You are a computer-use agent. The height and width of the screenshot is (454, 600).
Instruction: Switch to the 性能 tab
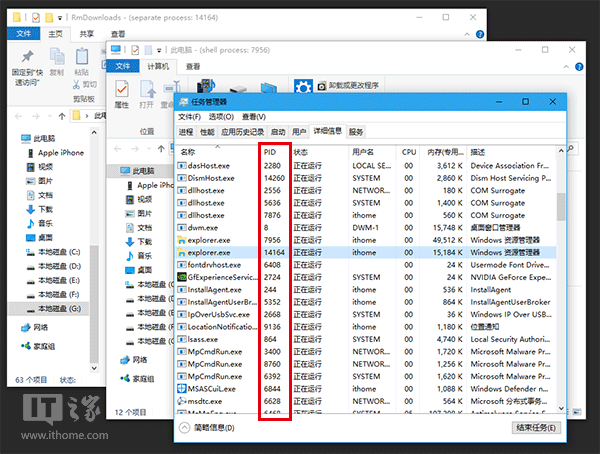pos(207,132)
